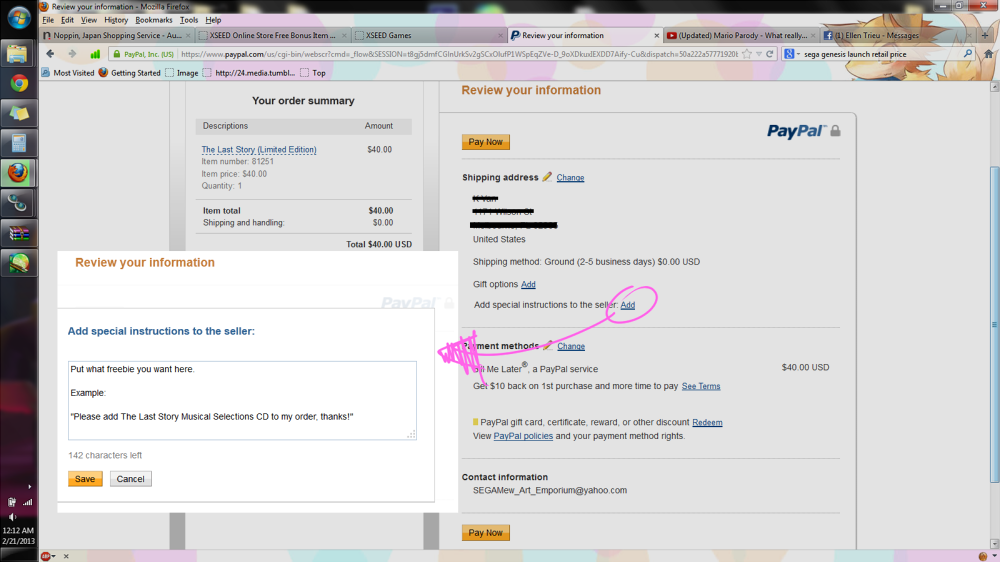Click PayPal secure site identity badge
This screenshot has width=1000, height=562.
pyautogui.click(x=143, y=54)
